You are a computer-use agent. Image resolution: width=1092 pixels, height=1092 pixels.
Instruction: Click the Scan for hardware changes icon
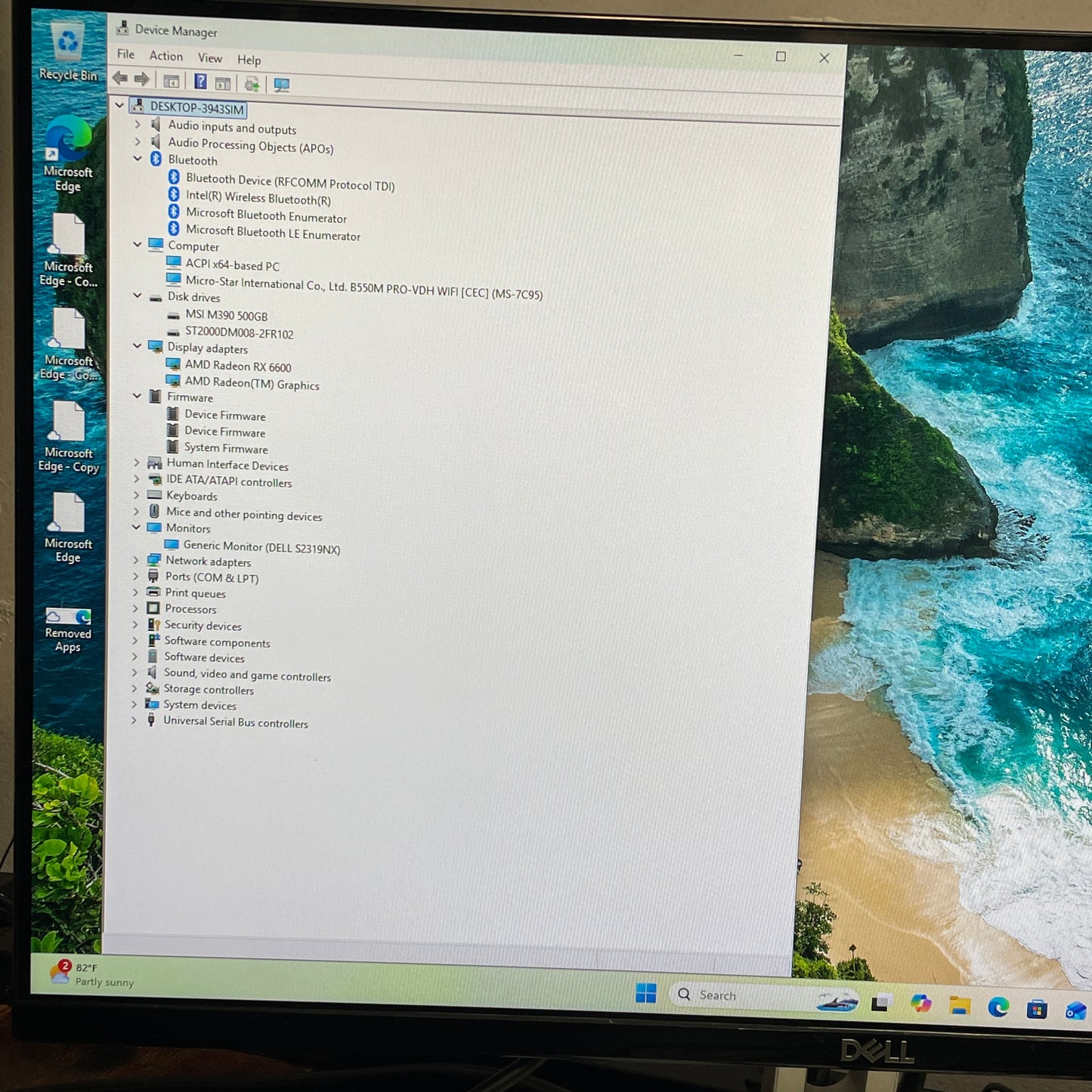click(282, 85)
